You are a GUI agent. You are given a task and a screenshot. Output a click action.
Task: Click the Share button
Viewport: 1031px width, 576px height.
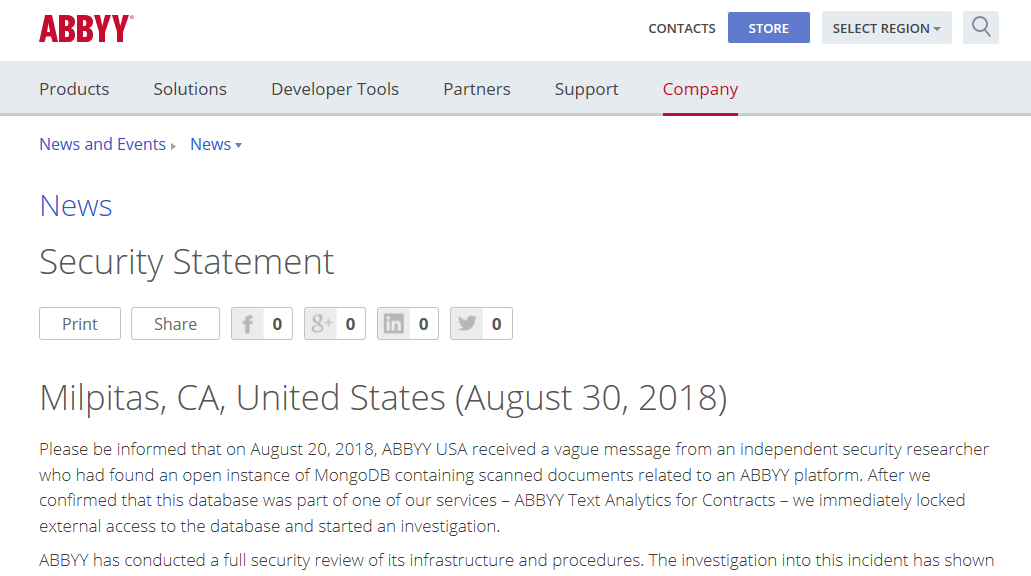(176, 324)
